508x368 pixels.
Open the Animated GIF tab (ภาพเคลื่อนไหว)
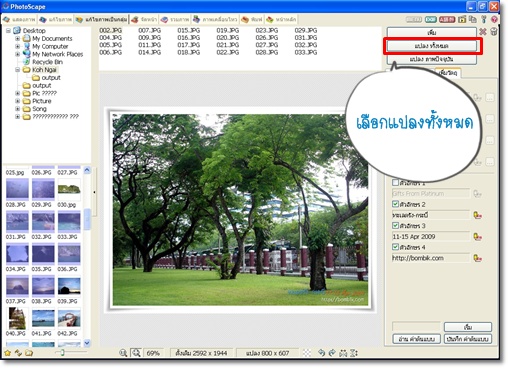(x=215, y=20)
